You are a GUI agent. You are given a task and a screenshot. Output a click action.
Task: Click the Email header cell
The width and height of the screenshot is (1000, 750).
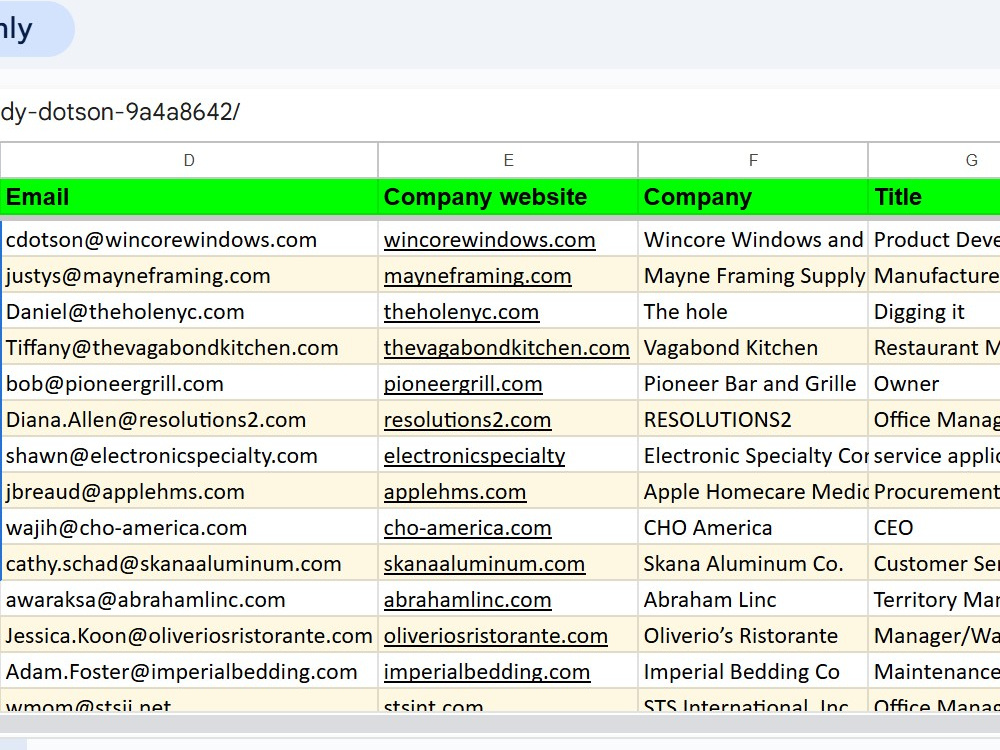click(189, 197)
